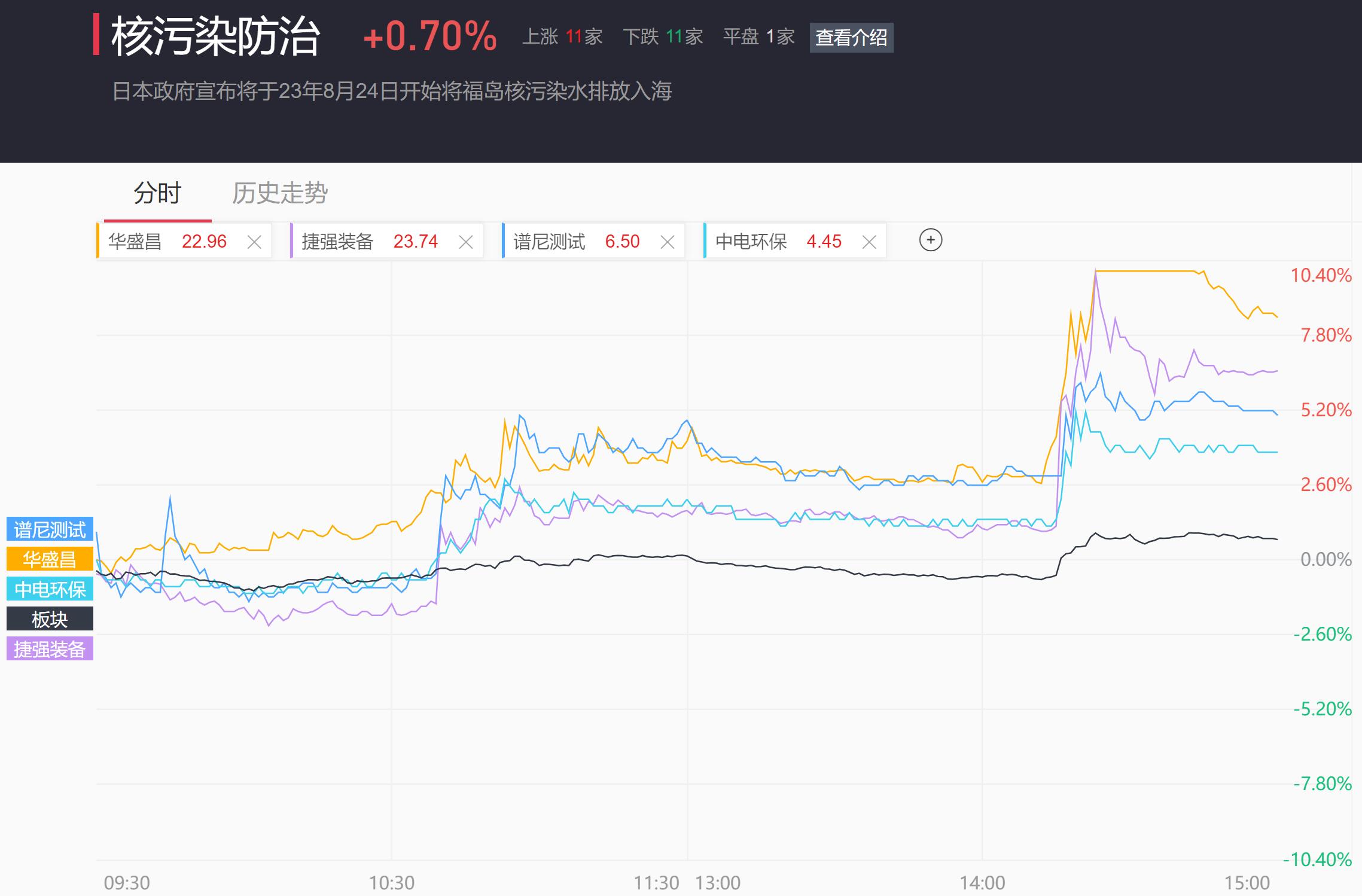Image resolution: width=1362 pixels, height=896 pixels.
Task: Open 查看介绍 sector introduction
Action: (851, 38)
